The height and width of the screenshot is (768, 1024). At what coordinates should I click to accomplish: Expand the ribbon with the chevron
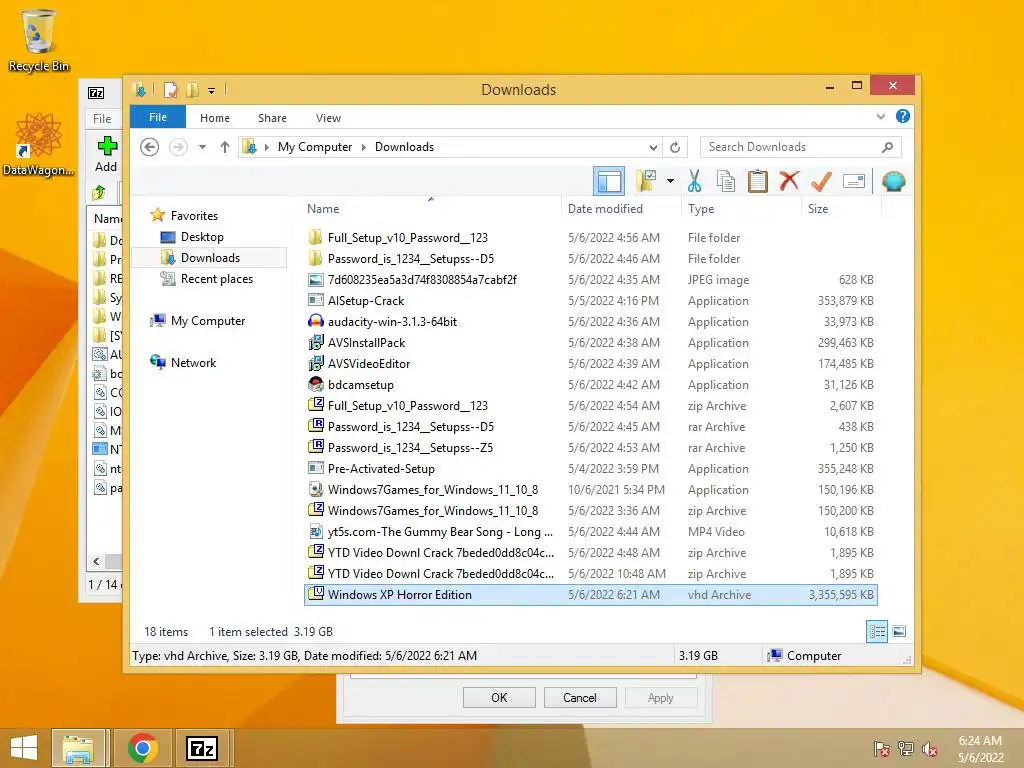pyautogui.click(x=880, y=117)
